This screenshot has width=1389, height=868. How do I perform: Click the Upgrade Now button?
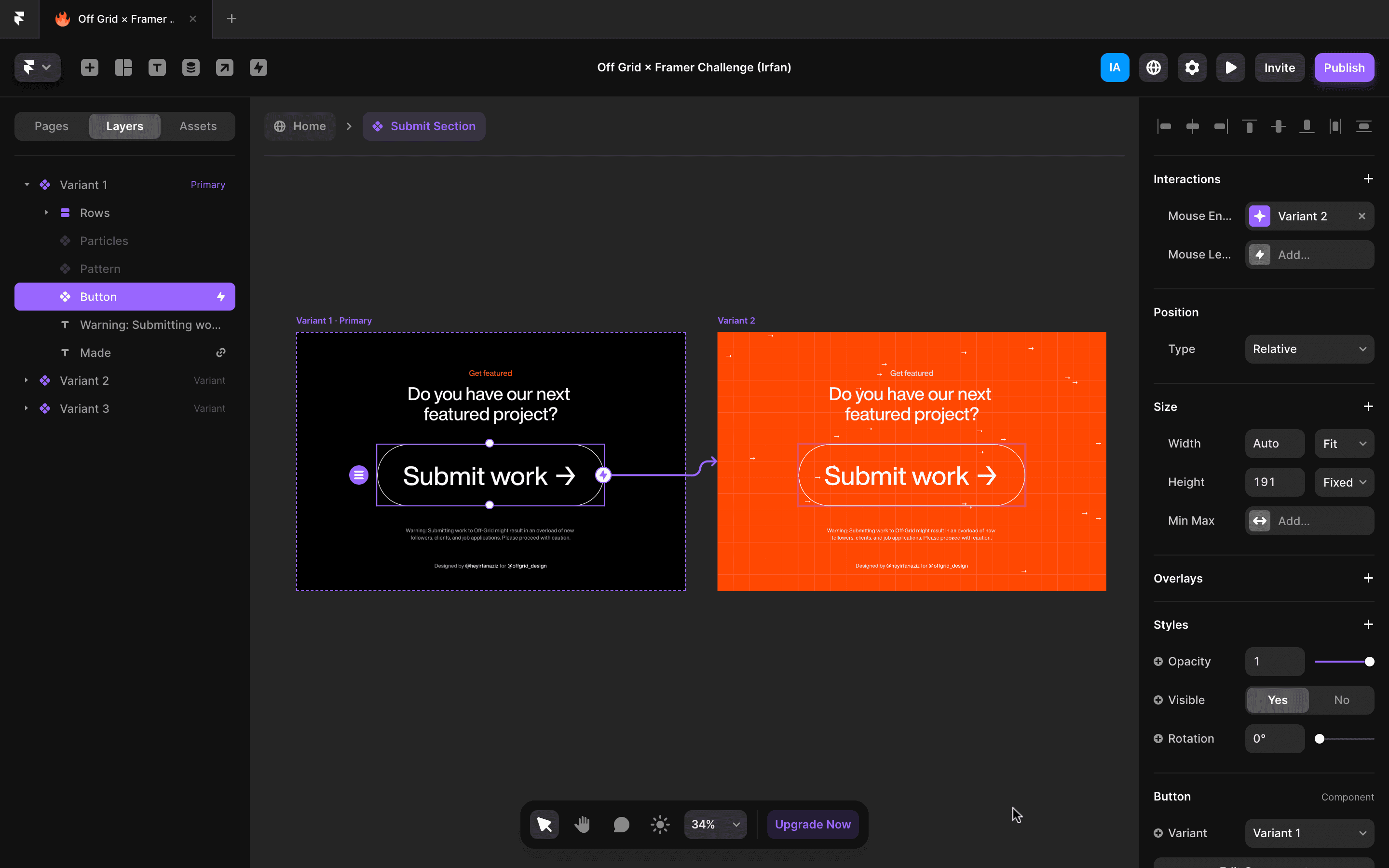812,825
